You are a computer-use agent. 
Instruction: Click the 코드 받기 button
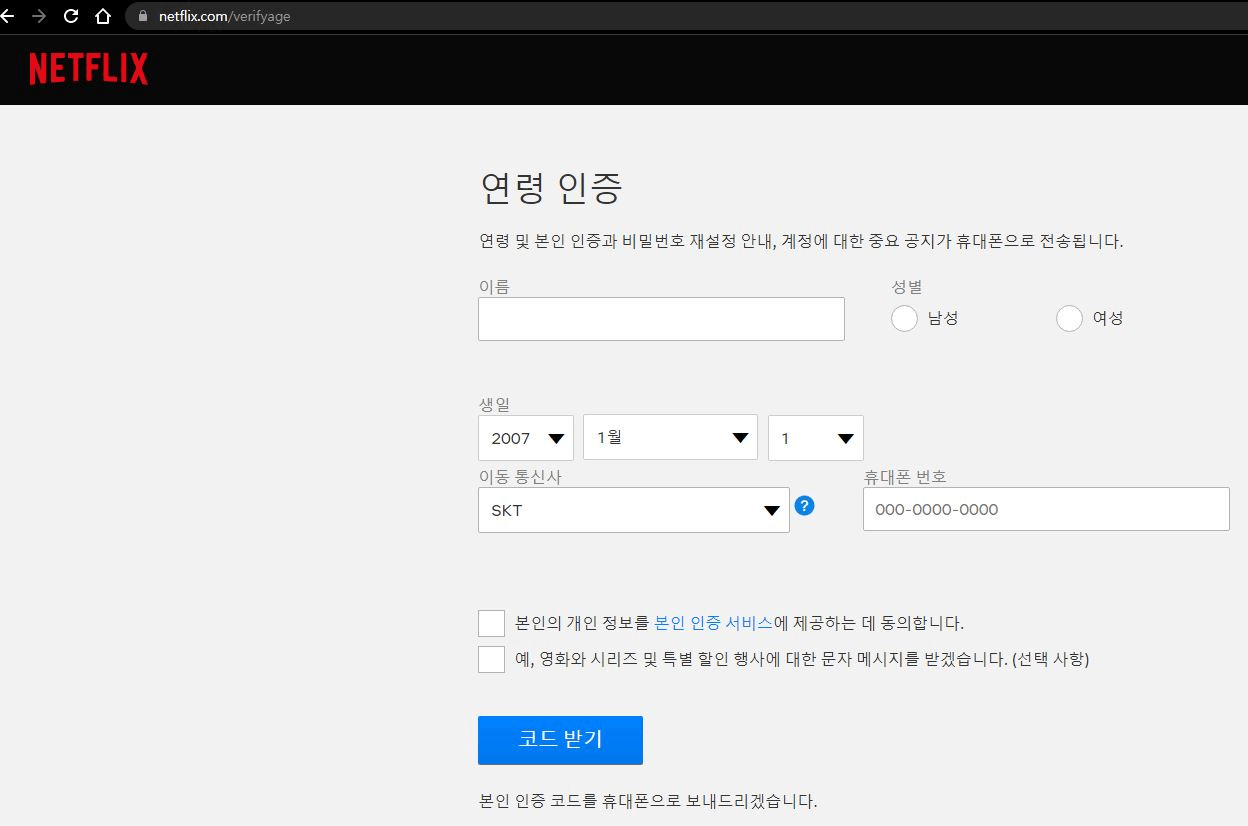(x=560, y=740)
